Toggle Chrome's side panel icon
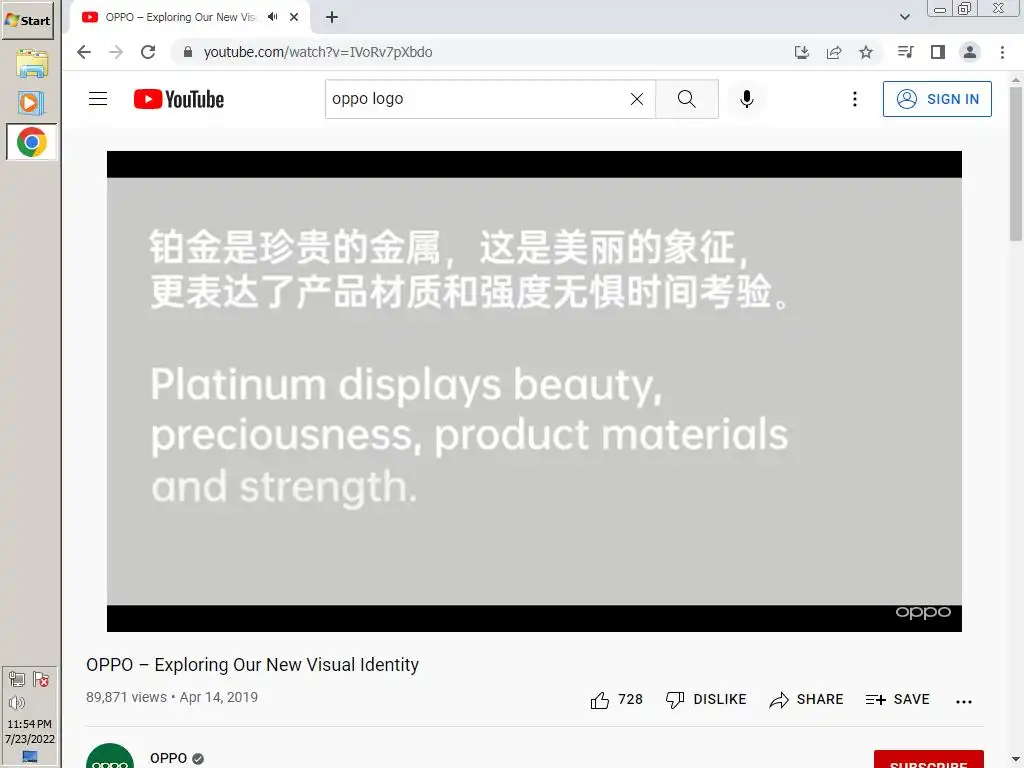1024x768 pixels. 938,52
